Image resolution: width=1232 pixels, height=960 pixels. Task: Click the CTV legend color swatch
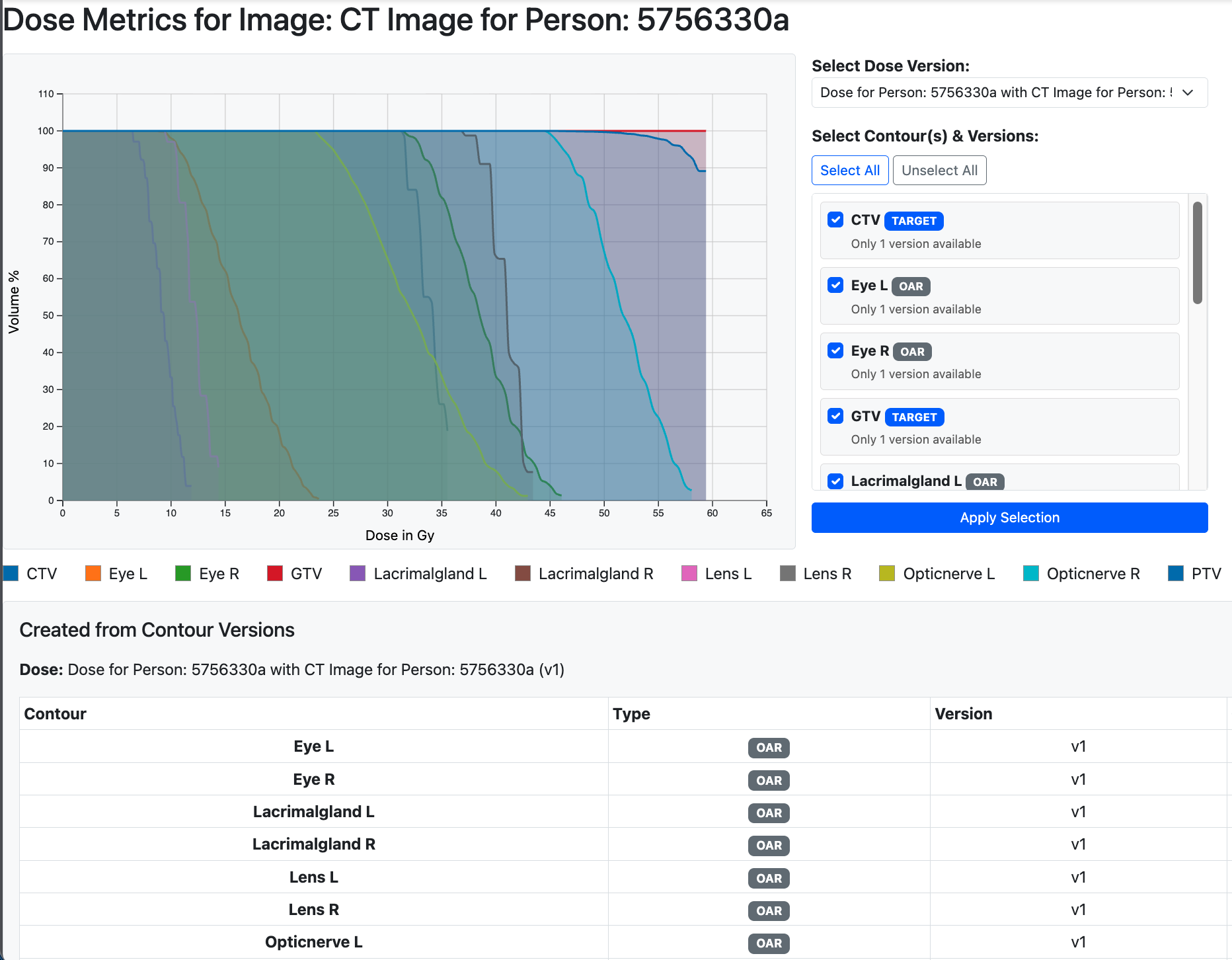click(11, 573)
